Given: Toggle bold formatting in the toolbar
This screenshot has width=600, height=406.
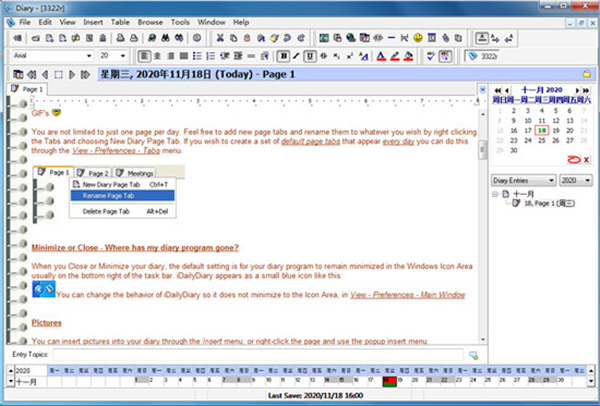Looking at the screenshot, I should [283, 55].
